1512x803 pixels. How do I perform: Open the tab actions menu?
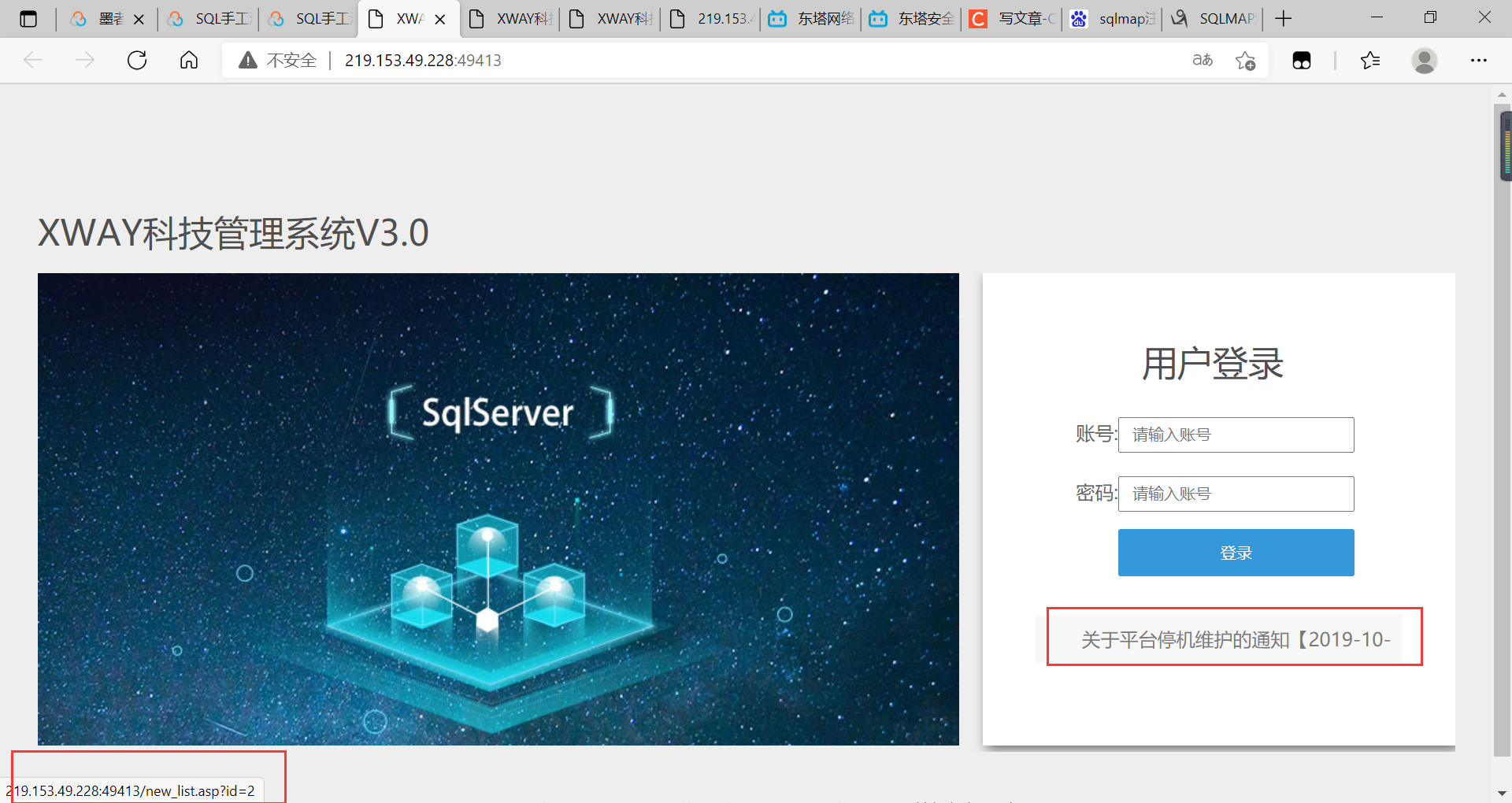pos(28,18)
